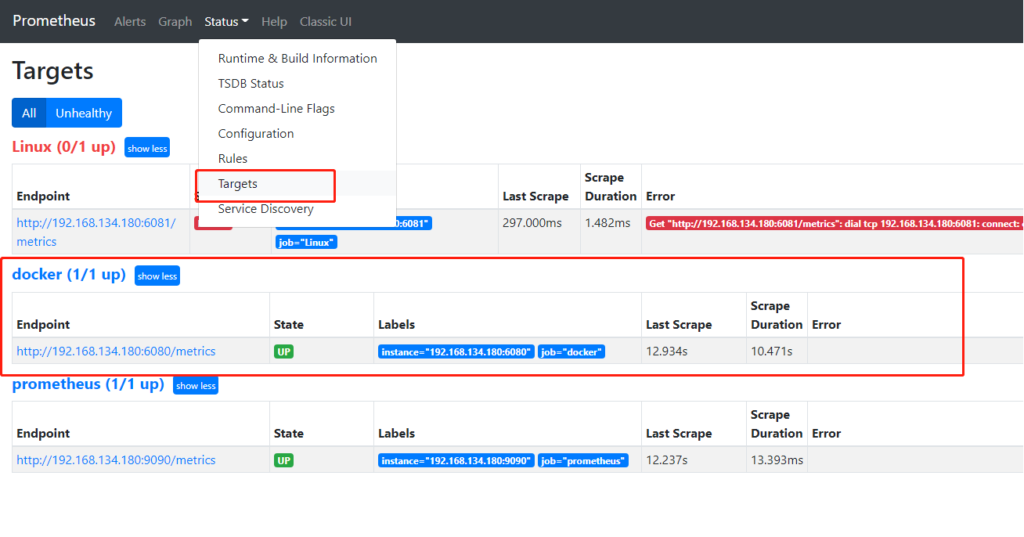Click the job="prometheus" label badge
This screenshot has width=1024, height=537.
tap(583, 461)
